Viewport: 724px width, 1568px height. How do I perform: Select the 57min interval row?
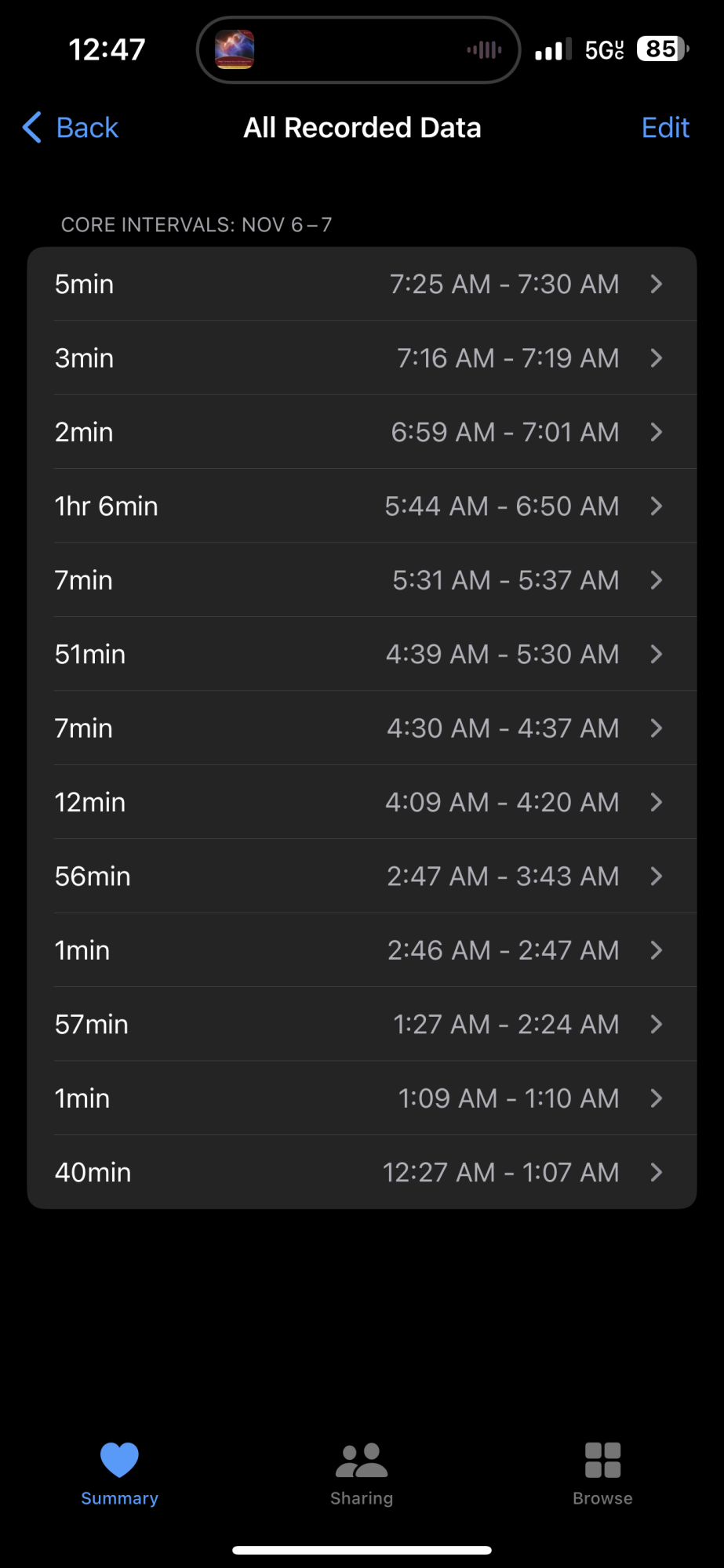point(361,1025)
